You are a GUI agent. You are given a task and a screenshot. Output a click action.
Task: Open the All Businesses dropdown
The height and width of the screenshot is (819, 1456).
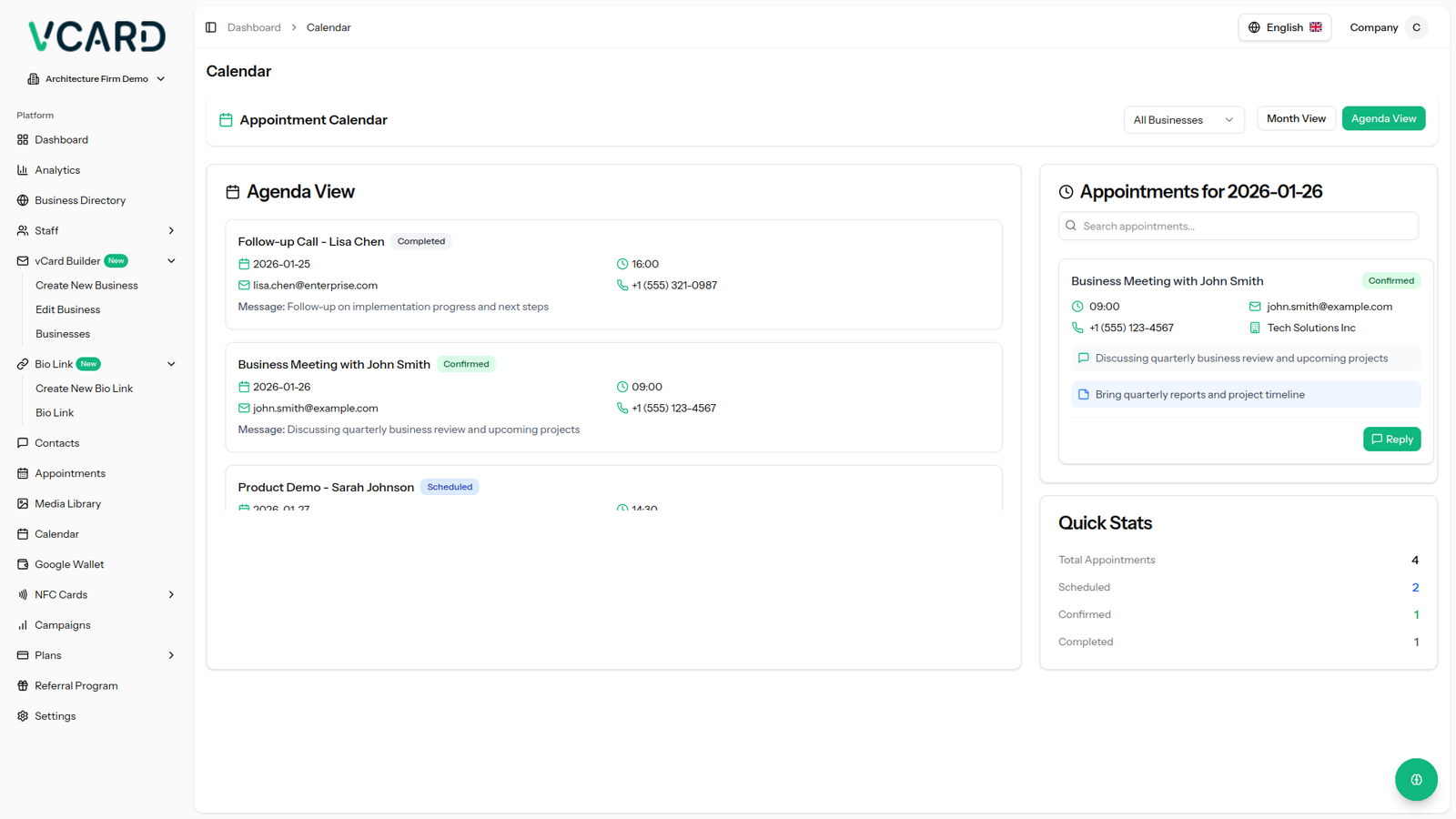(x=1183, y=120)
